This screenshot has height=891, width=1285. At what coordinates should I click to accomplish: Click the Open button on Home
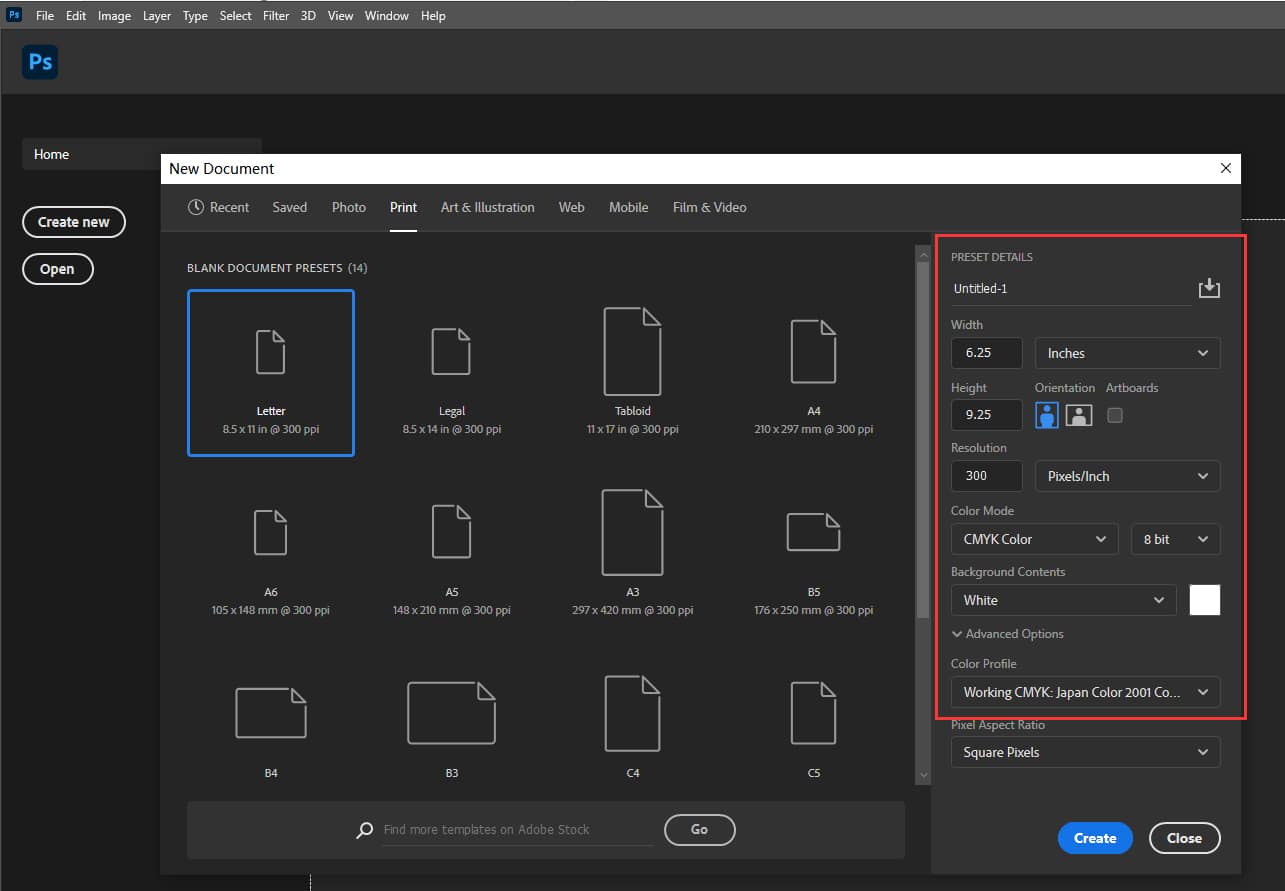tap(57, 269)
